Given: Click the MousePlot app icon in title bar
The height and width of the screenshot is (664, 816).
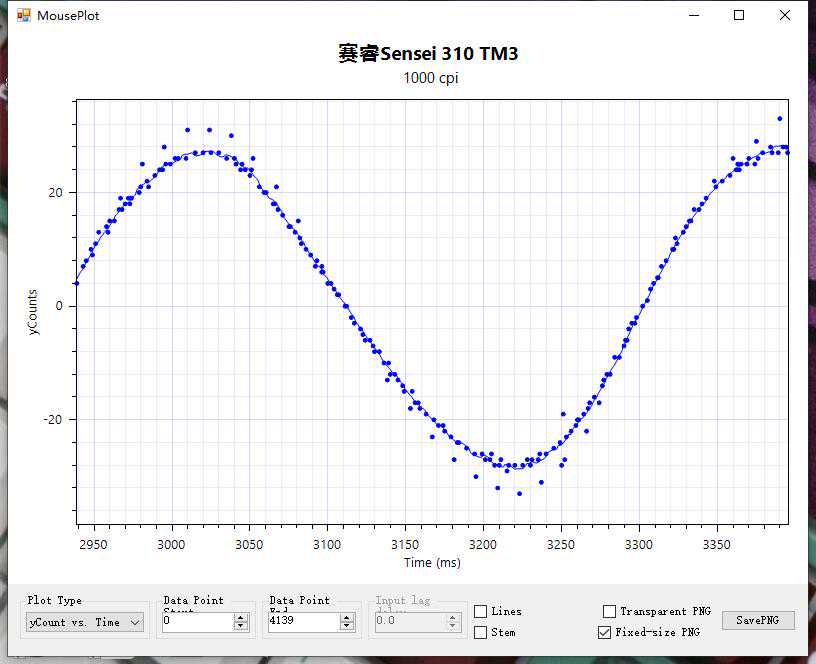Looking at the screenshot, I should click(x=24, y=15).
